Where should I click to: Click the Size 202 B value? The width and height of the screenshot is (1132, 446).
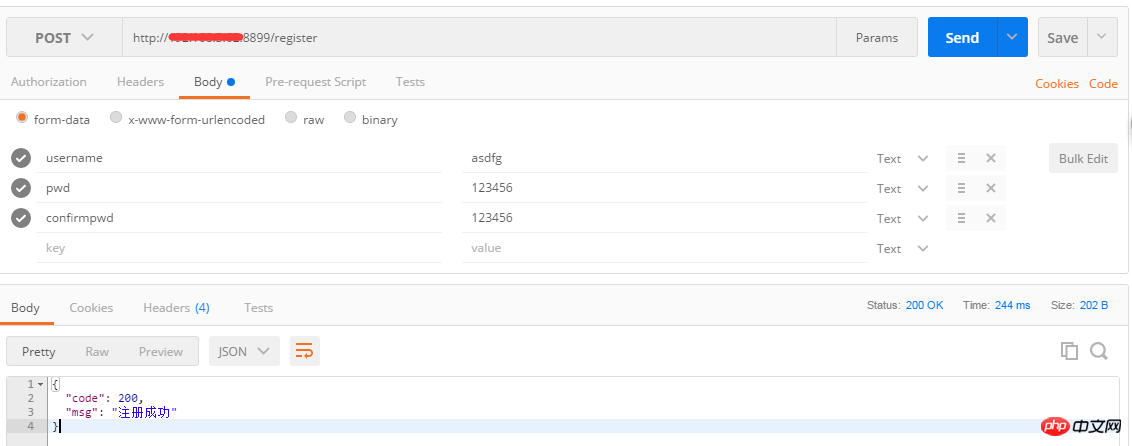[1094, 305]
